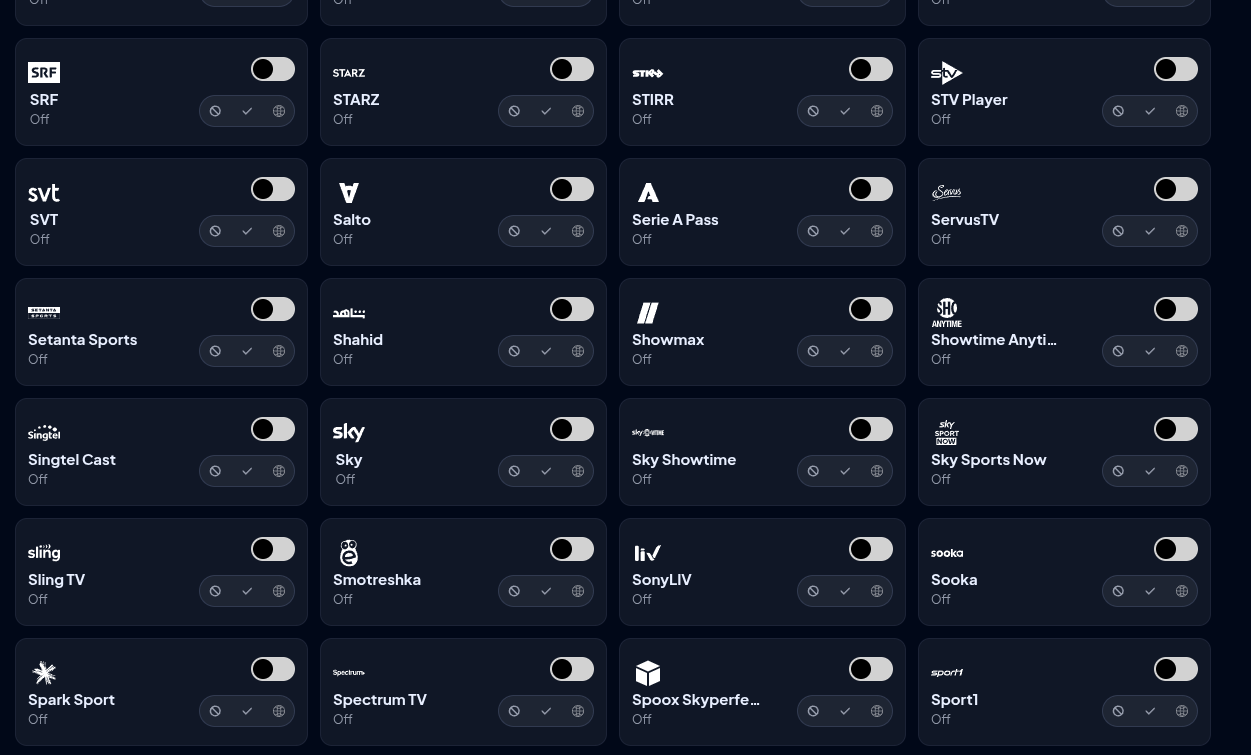Screen dimensions: 1251x755
Task: Click the block icon on SRF card
Action: point(215,111)
